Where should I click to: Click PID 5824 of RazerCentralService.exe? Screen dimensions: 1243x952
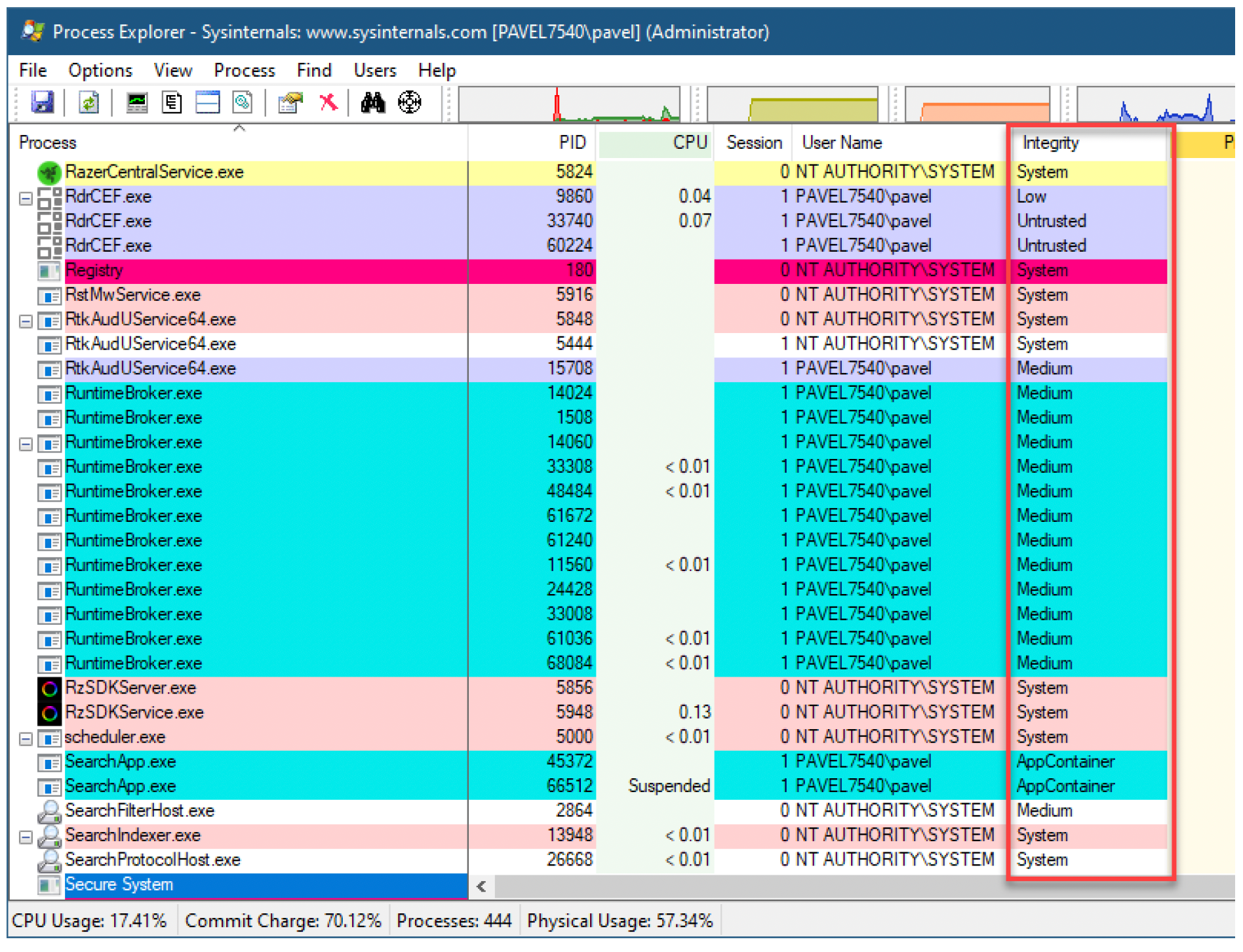click(x=574, y=172)
